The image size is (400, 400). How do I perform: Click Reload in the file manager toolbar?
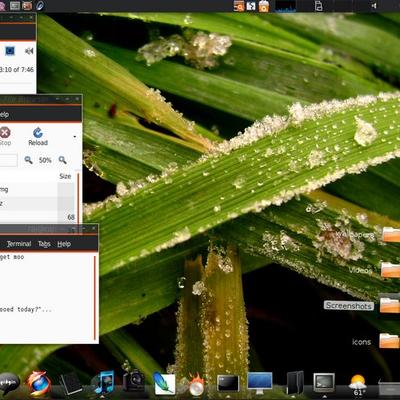pos(38,136)
